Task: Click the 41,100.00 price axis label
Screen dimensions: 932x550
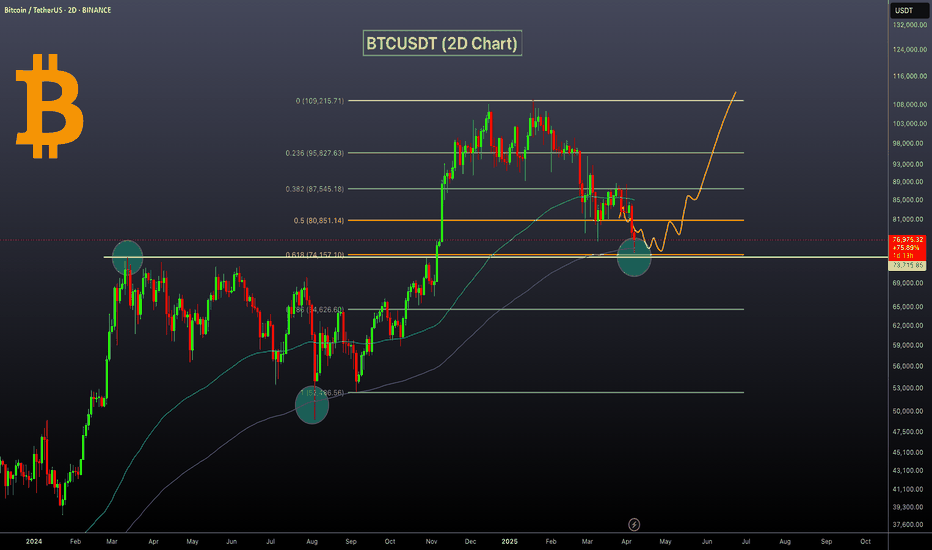Action: click(x=909, y=489)
